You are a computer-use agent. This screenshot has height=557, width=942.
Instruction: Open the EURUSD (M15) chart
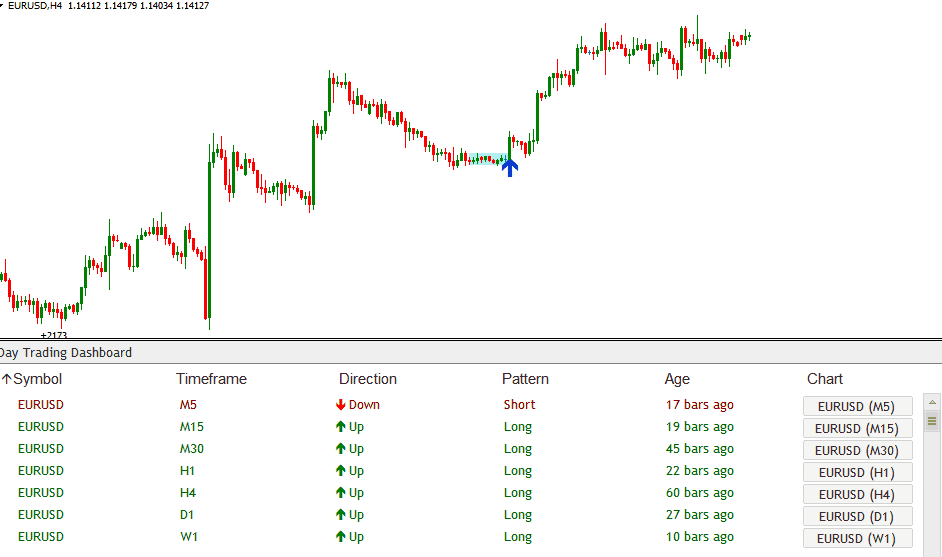point(857,428)
